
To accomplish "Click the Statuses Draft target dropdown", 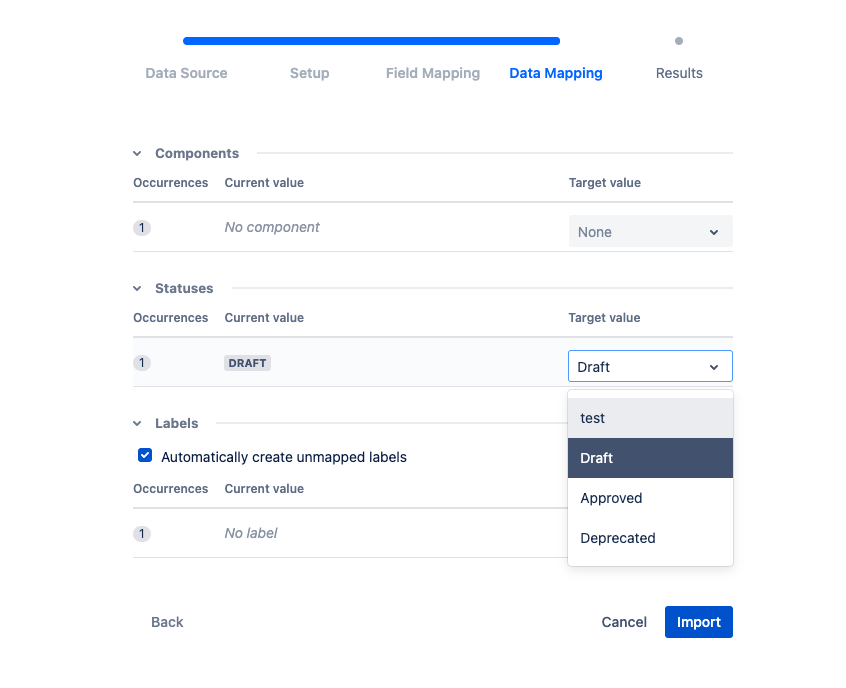I will pos(650,367).
